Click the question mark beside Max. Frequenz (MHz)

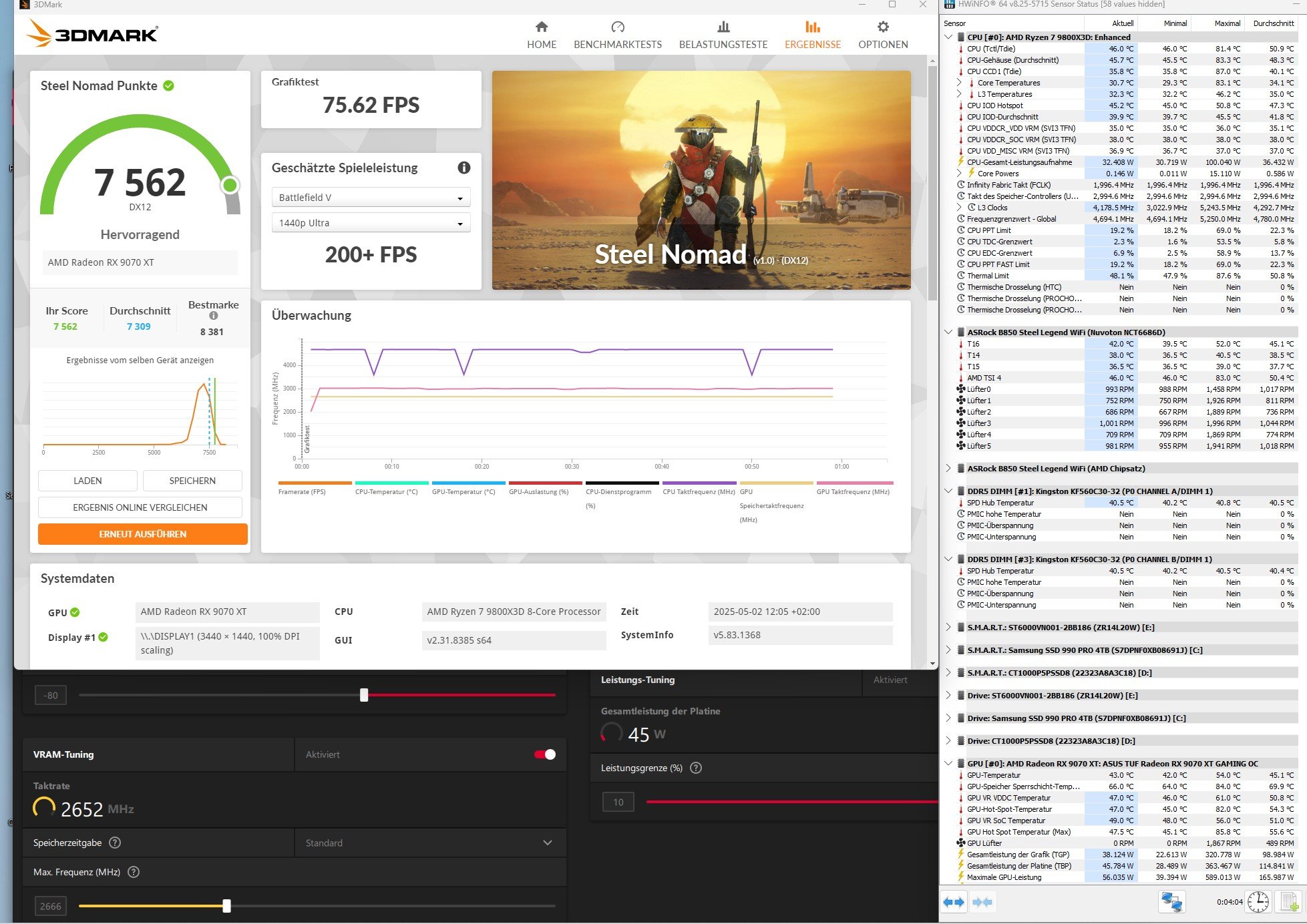click(x=134, y=872)
